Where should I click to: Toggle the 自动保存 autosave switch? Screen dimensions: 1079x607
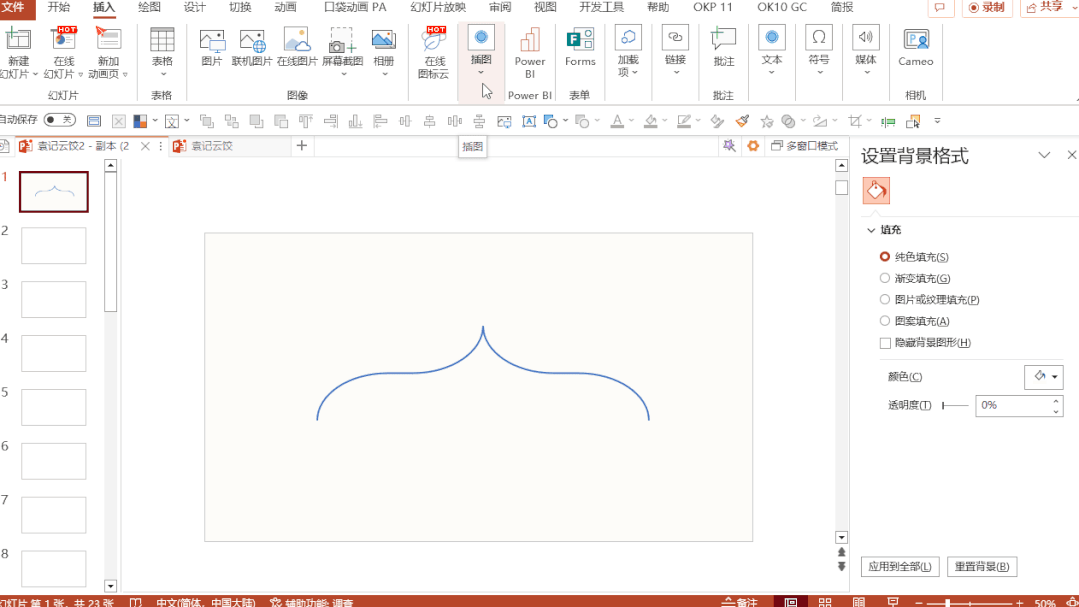pyautogui.click(x=60, y=120)
